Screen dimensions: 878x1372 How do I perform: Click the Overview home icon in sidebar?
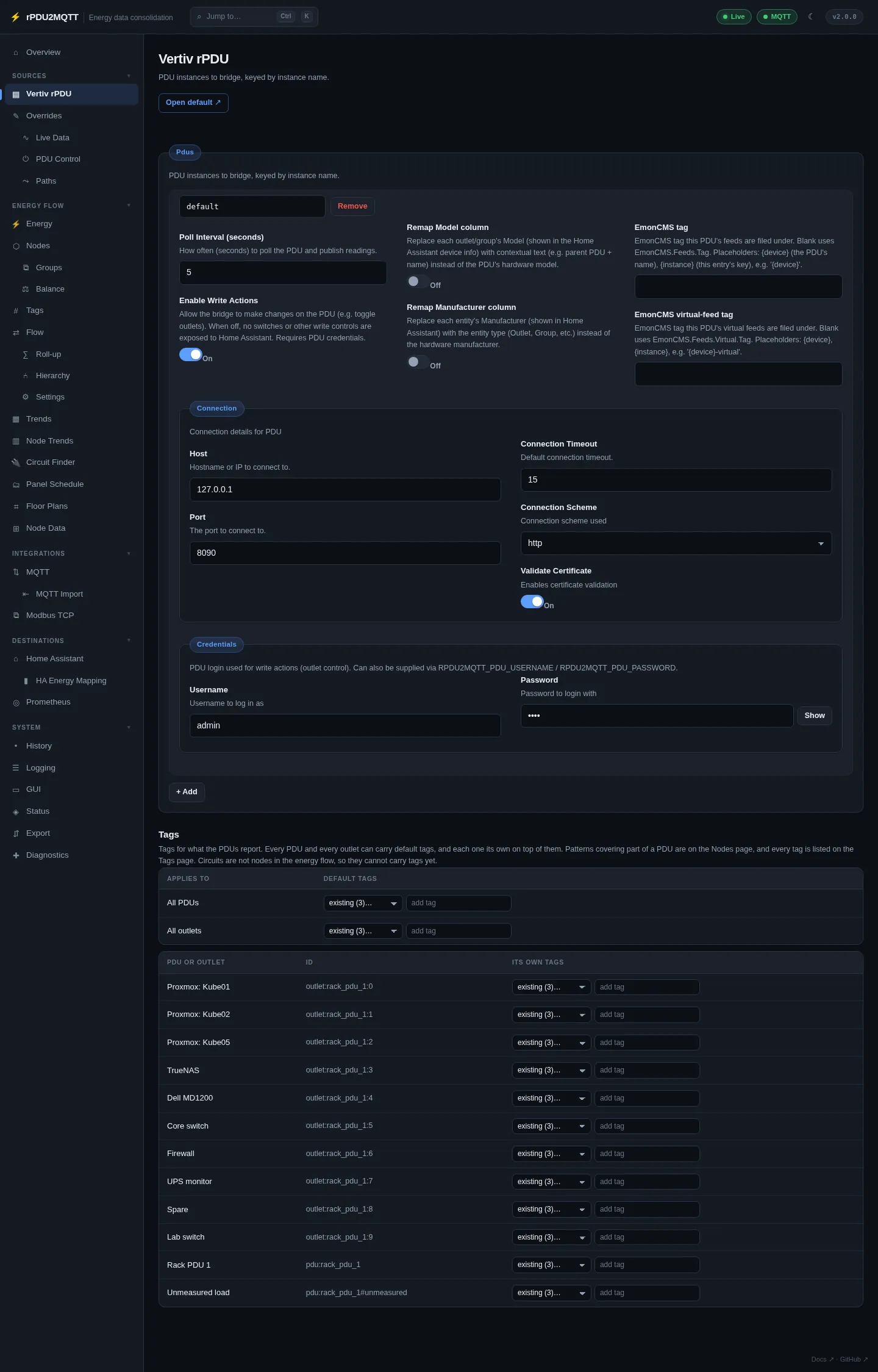point(16,52)
